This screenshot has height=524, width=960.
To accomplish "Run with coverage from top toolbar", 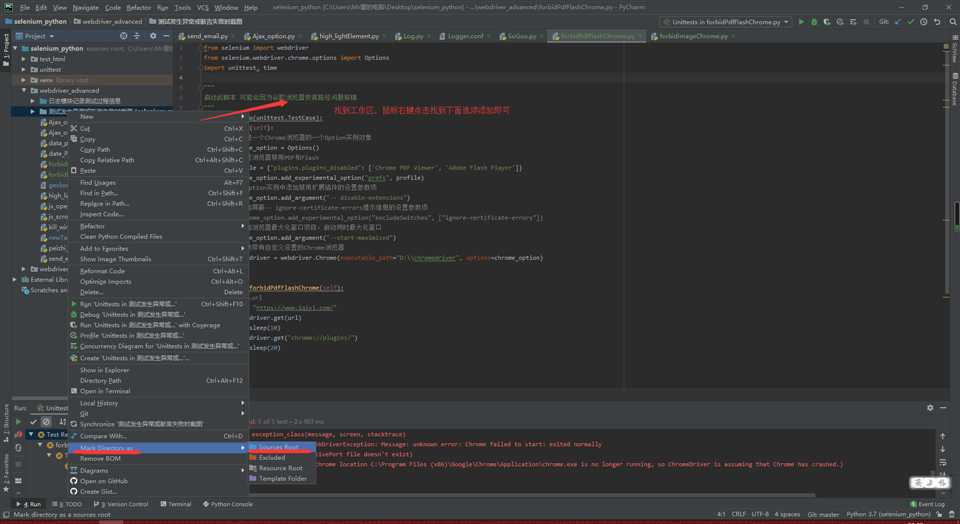I will [x=827, y=22].
